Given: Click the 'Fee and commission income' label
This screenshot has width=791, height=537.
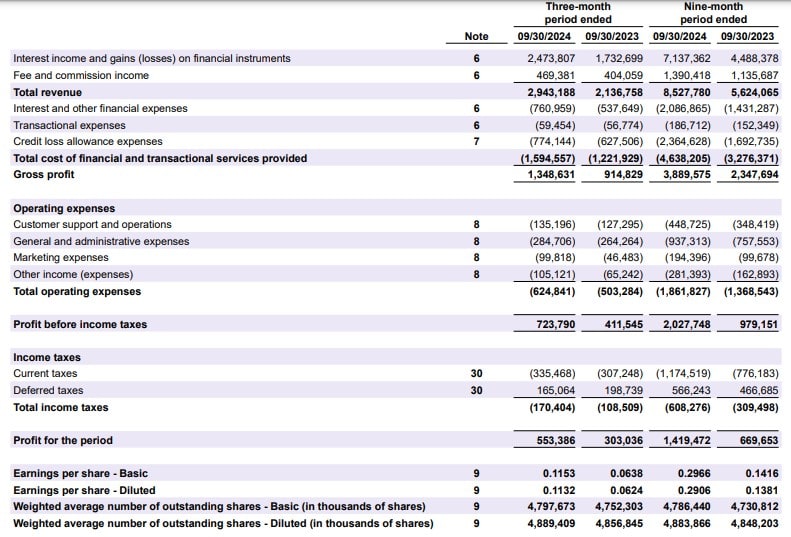Looking at the screenshot, I should click(x=81, y=76).
